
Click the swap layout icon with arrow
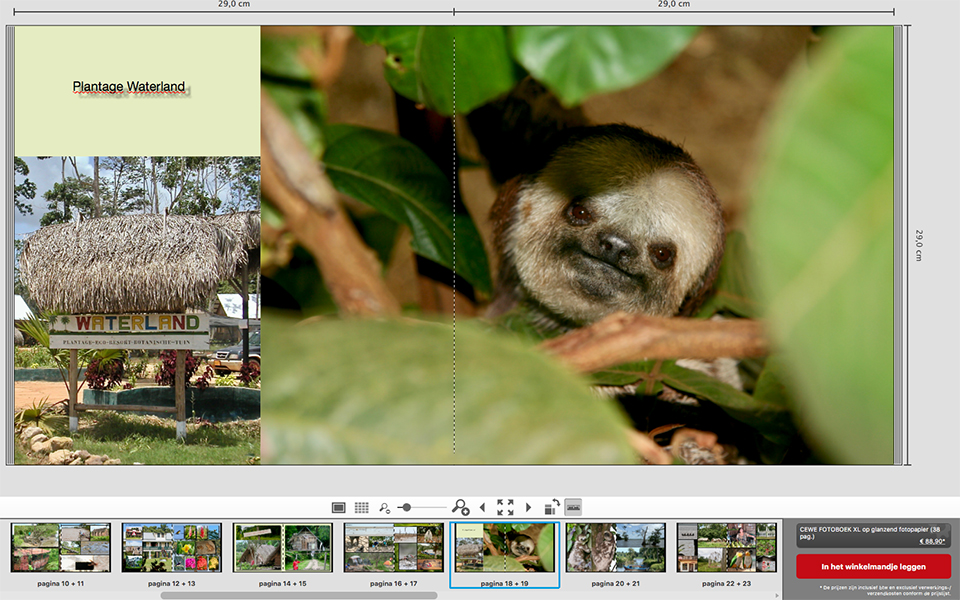coord(552,507)
